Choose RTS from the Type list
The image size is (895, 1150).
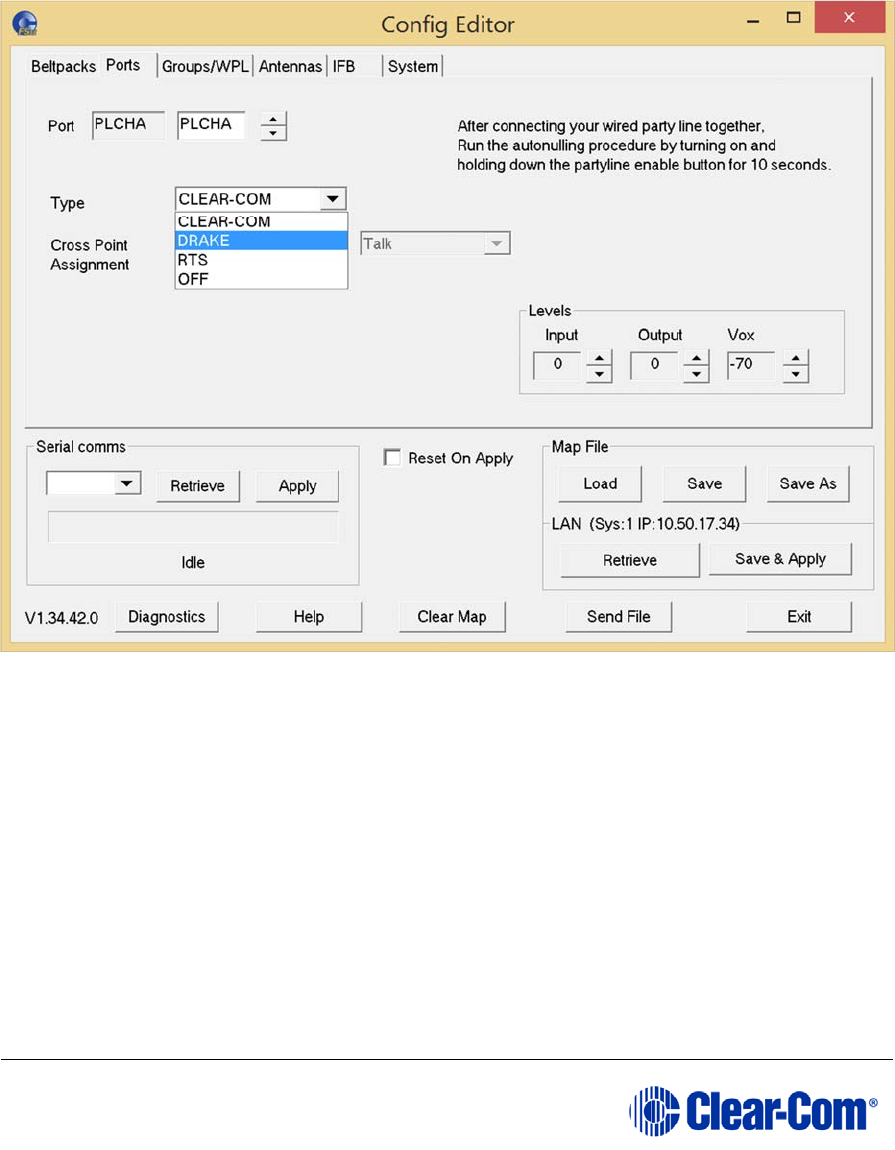point(260,260)
